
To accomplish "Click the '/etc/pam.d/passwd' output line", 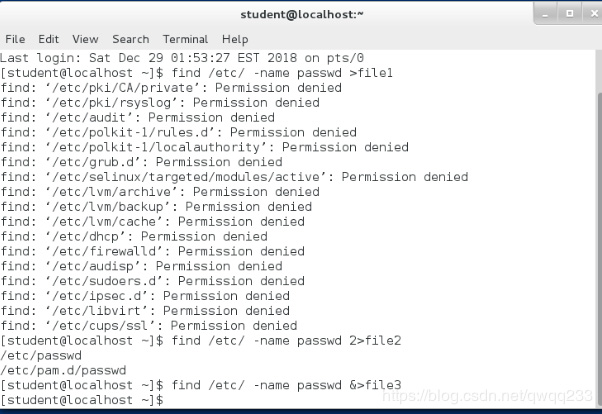I will (64, 370).
